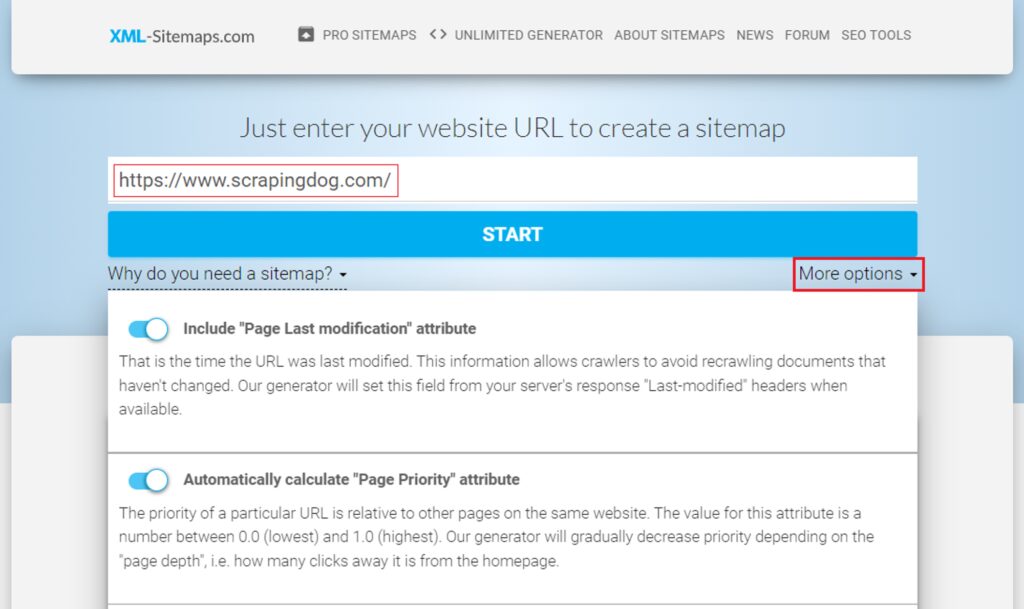This screenshot has height=609, width=1024.
Task: Expand the More options dropdown
Action: (x=858, y=274)
